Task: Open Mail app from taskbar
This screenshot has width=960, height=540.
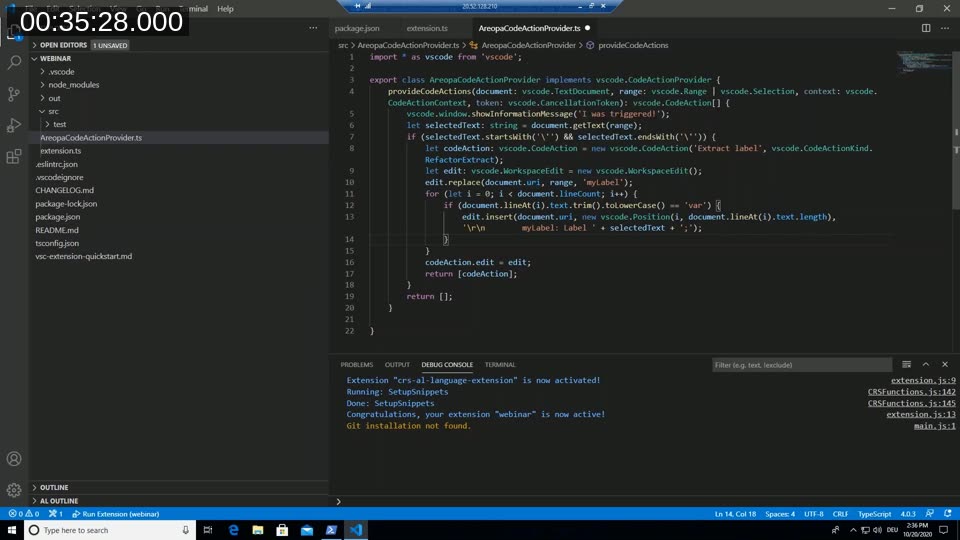Action: point(307,530)
